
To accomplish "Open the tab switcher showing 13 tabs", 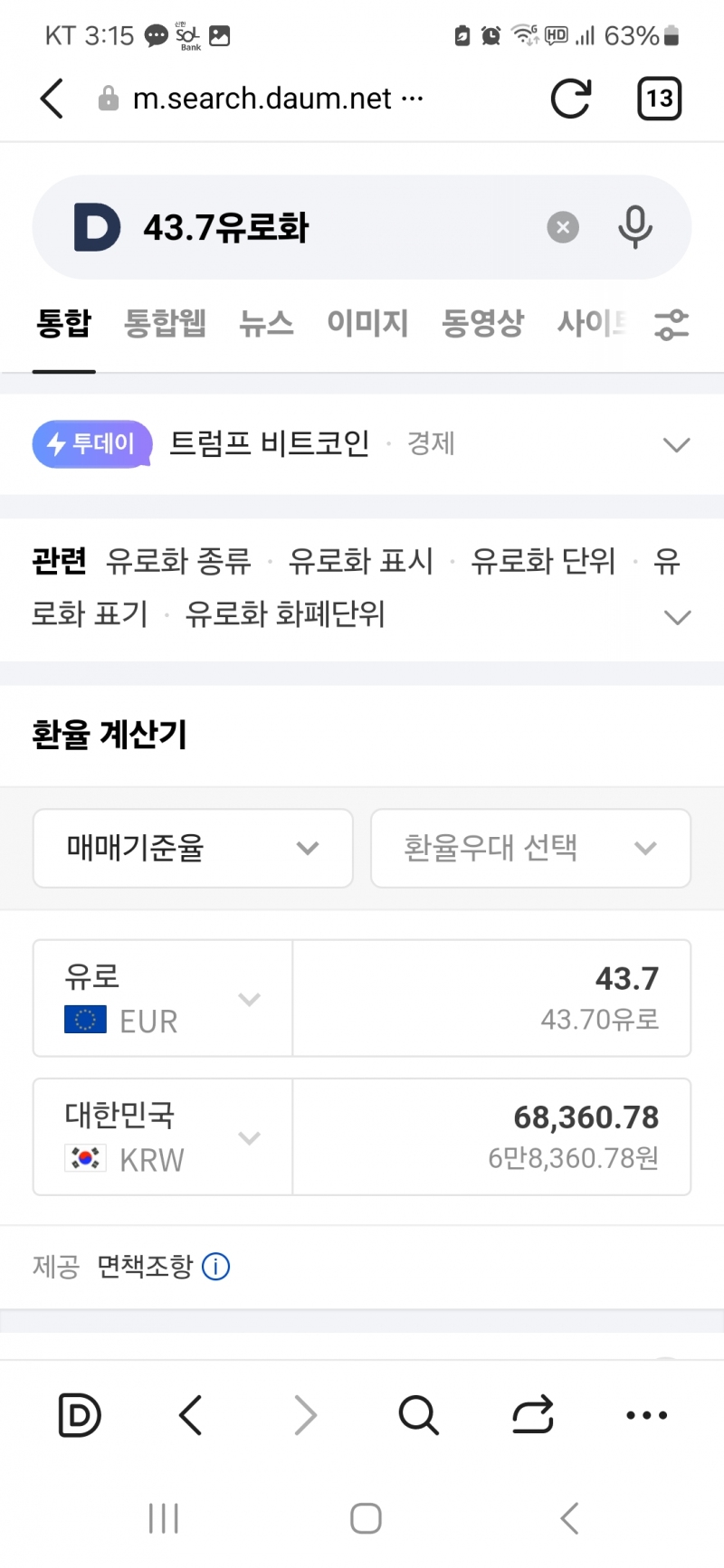I will pyautogui.click(x=659, y=99).
